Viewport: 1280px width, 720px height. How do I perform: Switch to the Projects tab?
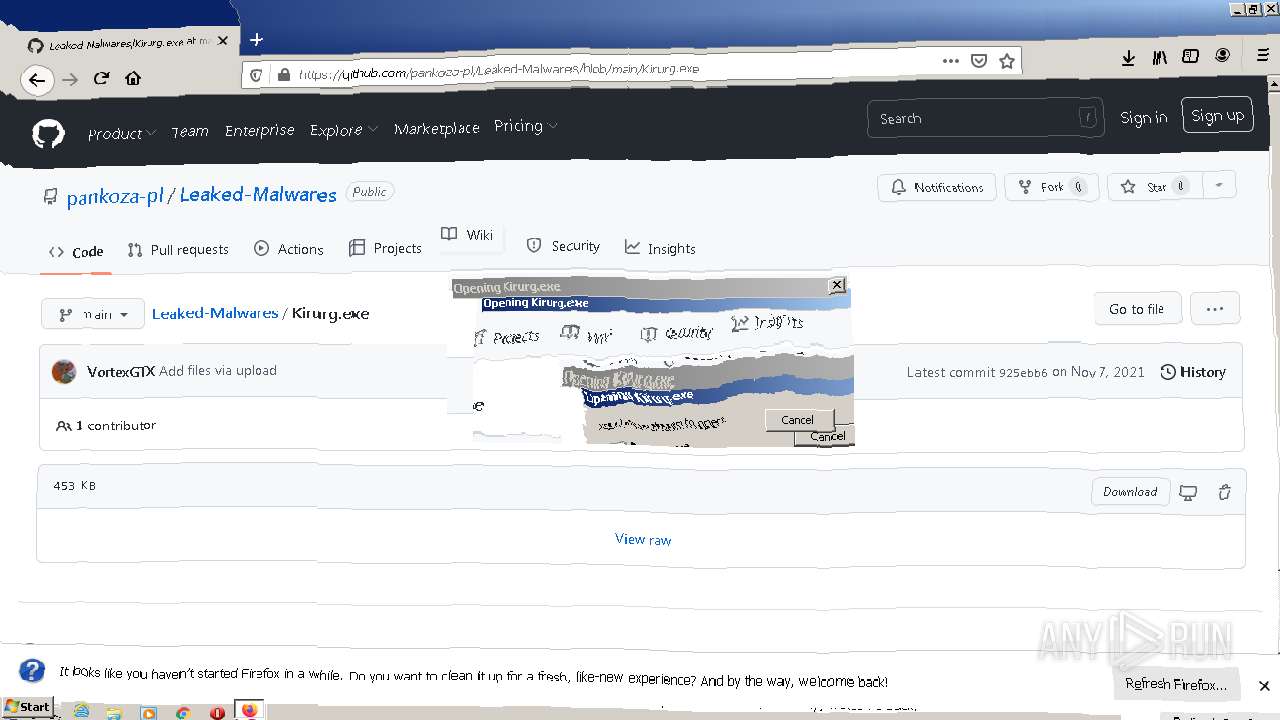(385, 248)
